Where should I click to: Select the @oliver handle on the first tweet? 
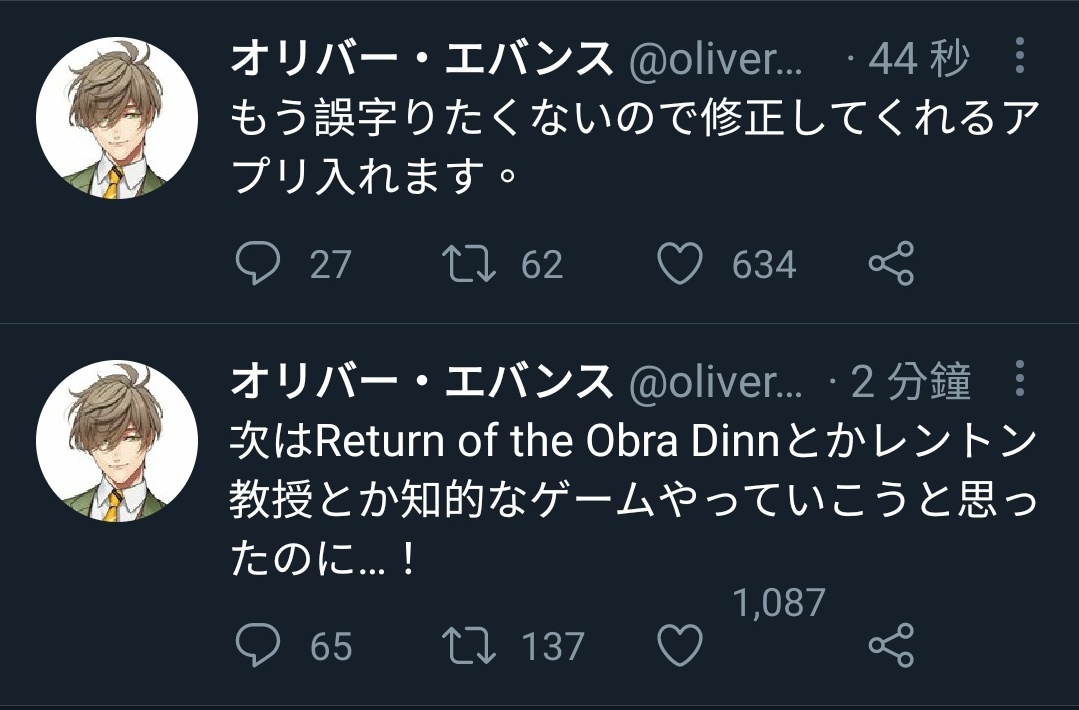pyautogui.click(x=716, y=61)
